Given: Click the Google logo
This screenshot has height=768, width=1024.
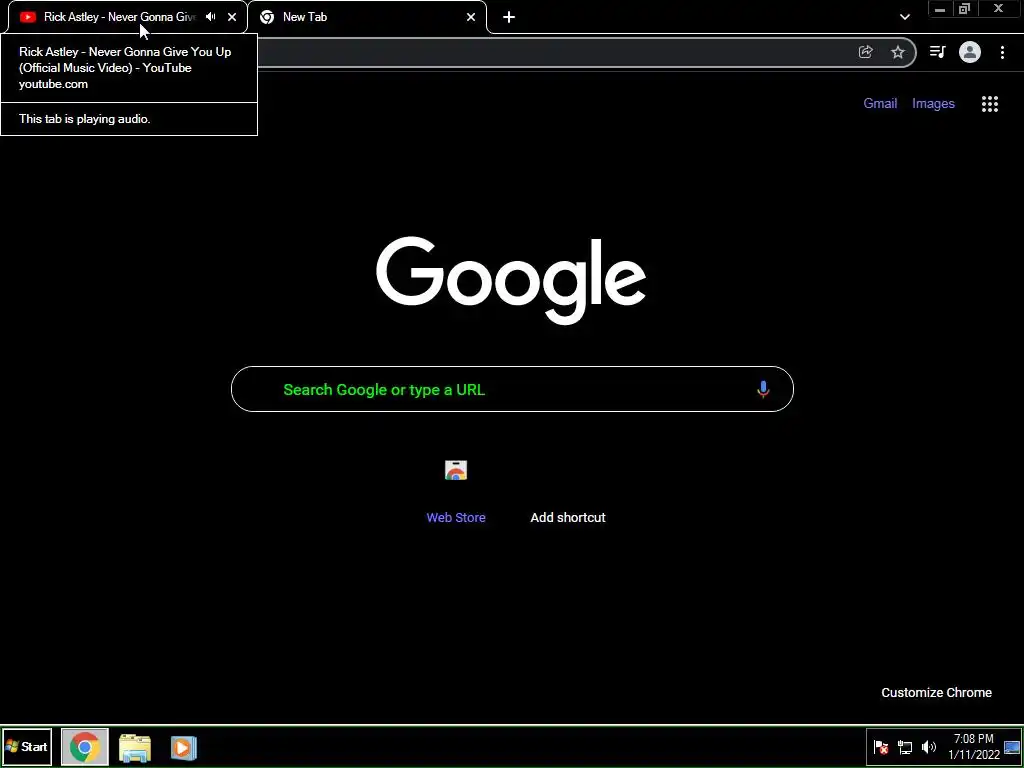Looking at the screenshot, I should [511, 281].
